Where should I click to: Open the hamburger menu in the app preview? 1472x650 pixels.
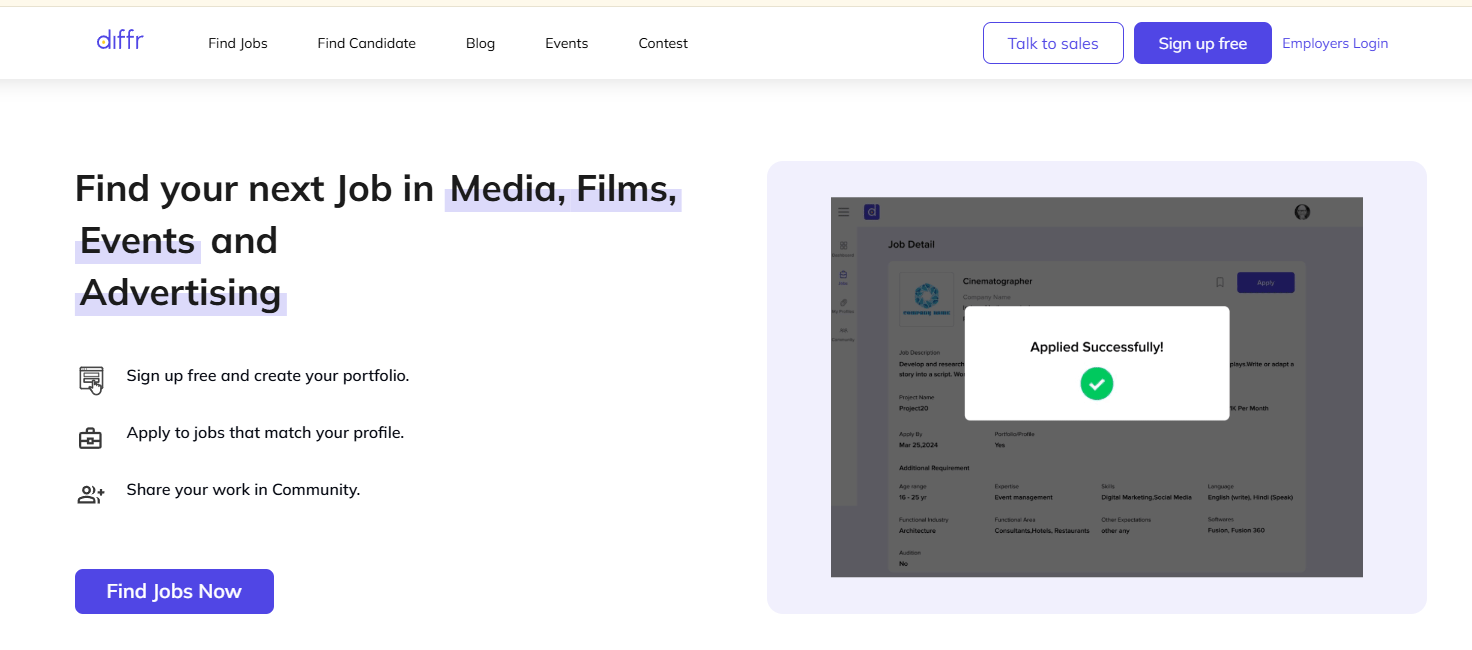pyautogui.click(x=843, y=212)
